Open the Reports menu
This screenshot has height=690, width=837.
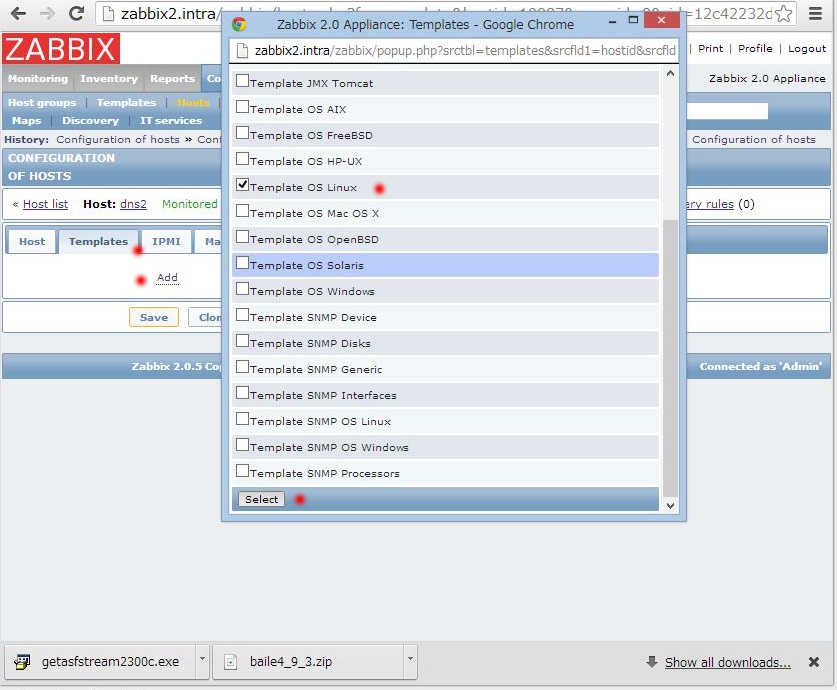pyautogui.click(x=172, y=78)
